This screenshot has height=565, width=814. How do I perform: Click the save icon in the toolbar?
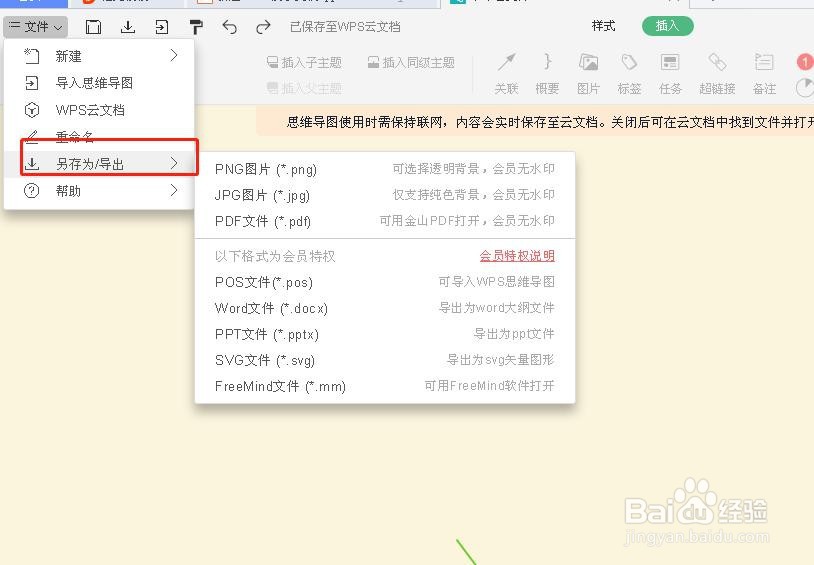93,26
